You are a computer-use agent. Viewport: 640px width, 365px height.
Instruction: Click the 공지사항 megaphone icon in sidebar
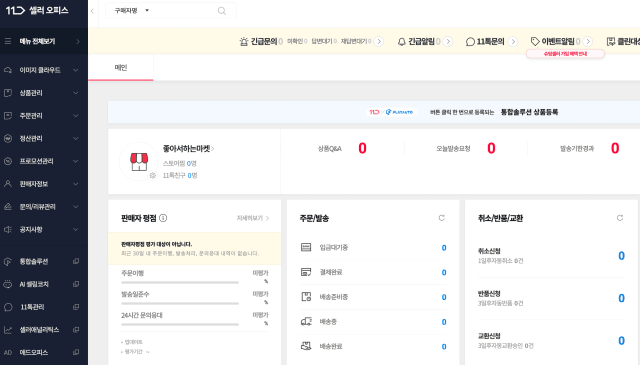click(8, 229)
